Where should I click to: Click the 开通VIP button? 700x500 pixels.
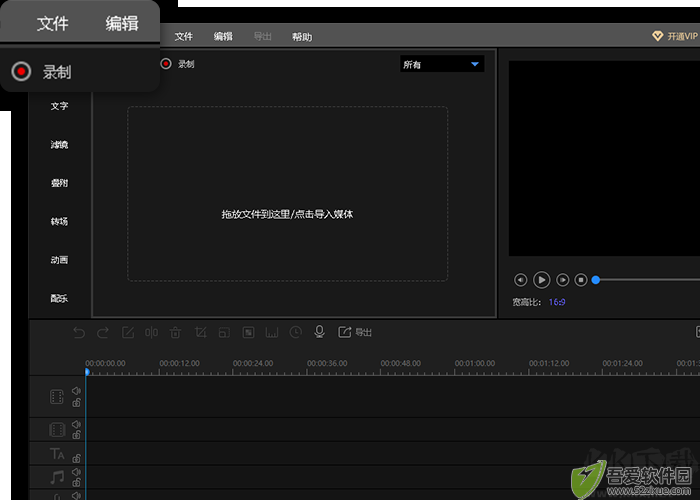point(675,36)
